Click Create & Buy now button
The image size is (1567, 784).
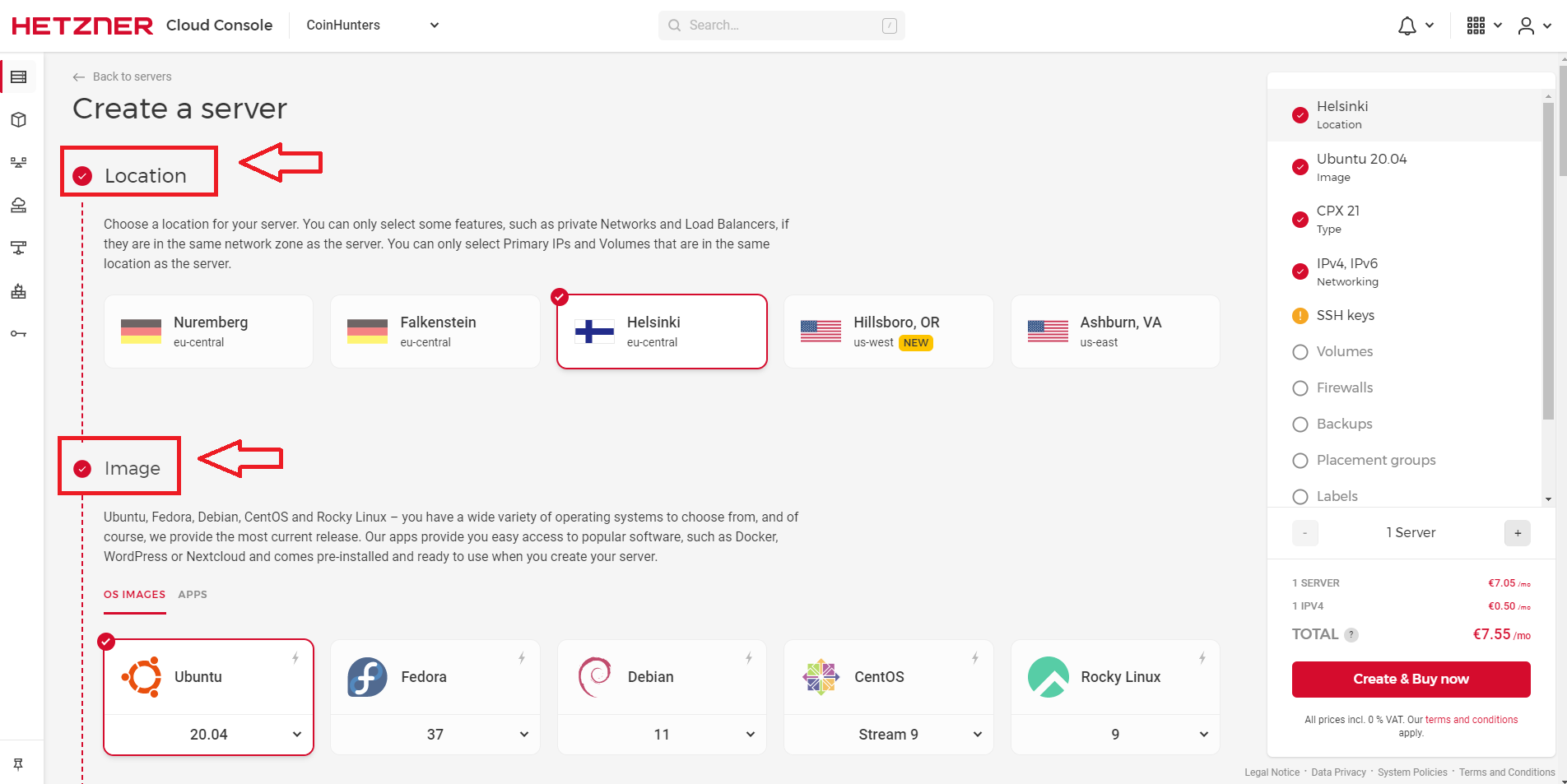[x=1411, y=680]
